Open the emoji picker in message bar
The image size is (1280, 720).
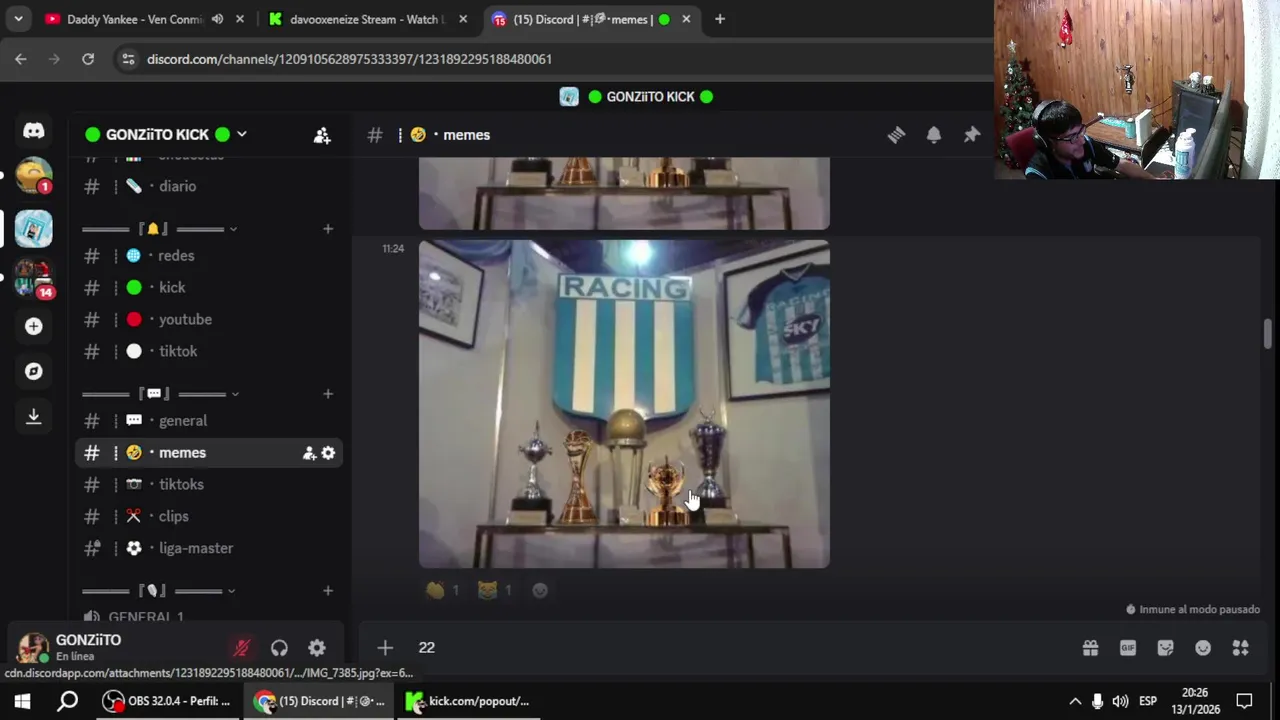pos(1203,648)
